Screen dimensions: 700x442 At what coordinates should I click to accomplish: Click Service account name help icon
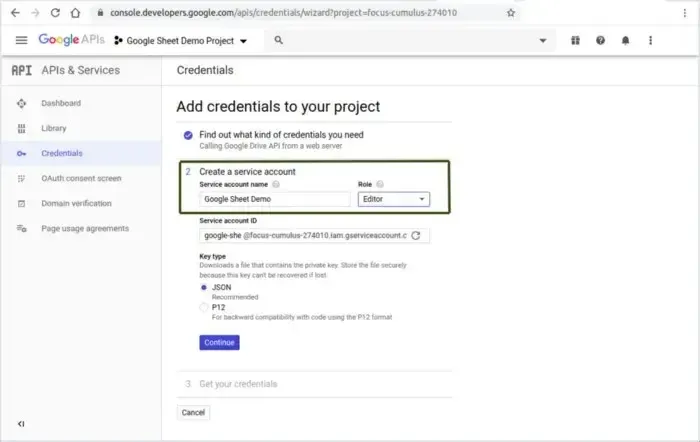tap(276, 184)
